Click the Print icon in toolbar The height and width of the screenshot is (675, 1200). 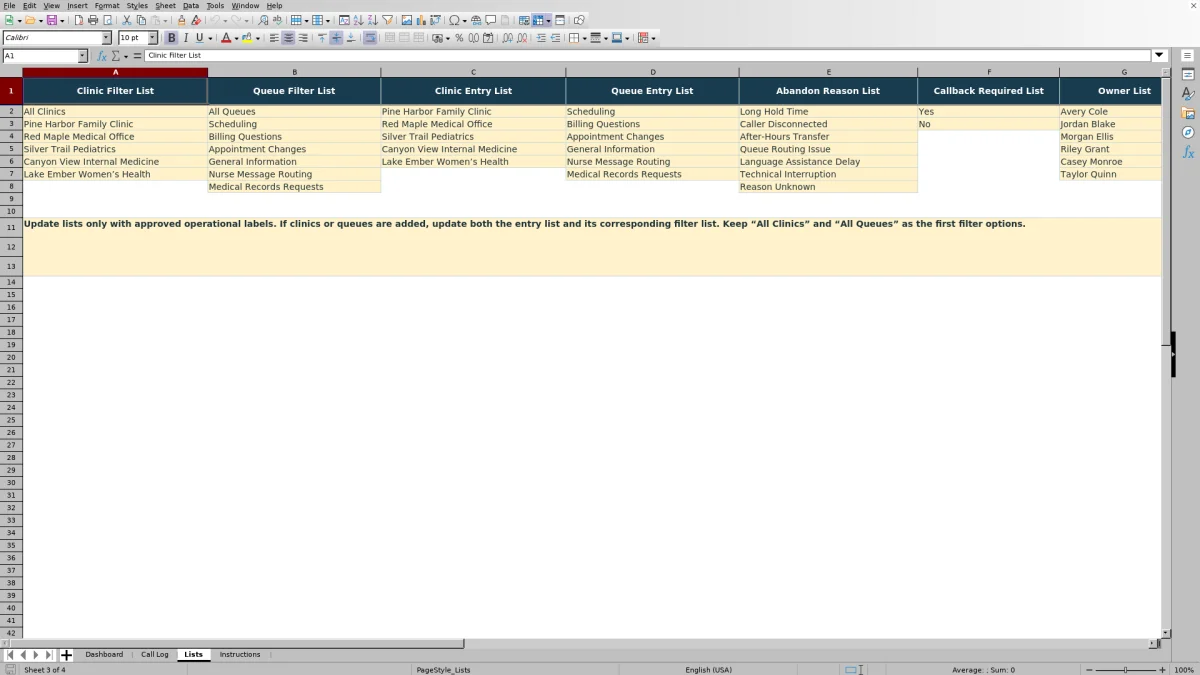pos(93,20)
